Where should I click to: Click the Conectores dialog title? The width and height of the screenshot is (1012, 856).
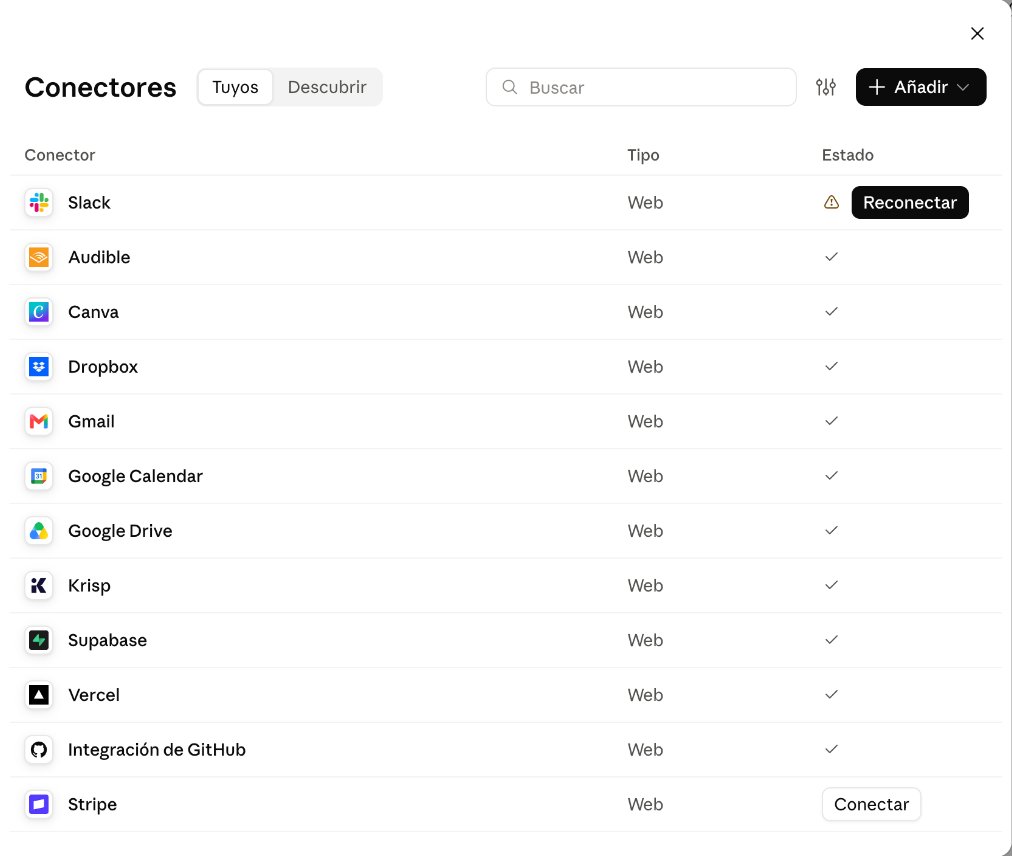click(x=101, y=87)
